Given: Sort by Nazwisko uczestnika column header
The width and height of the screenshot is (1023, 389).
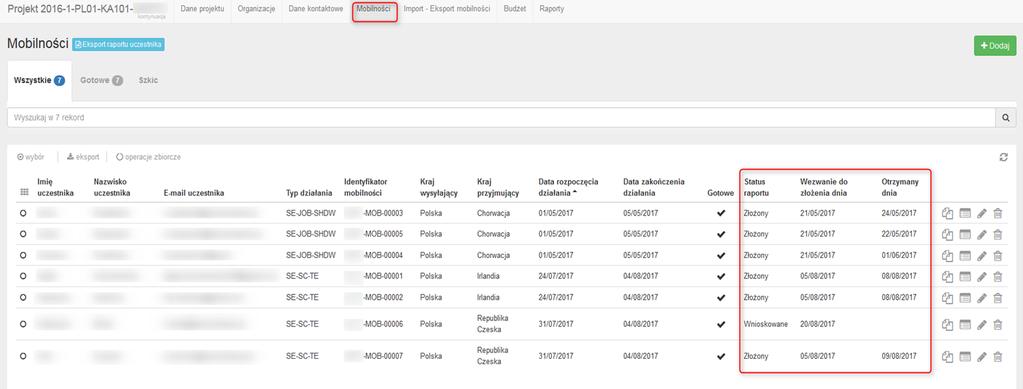Looking at the screenshot, I should pos(112,187).
